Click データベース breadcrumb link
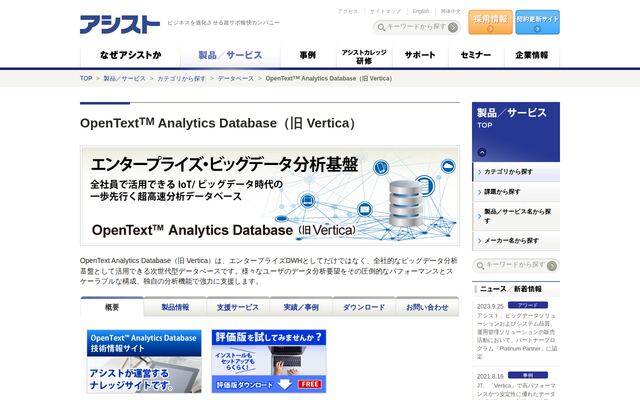This screenshot has height=400, width=640. [236, 78]
